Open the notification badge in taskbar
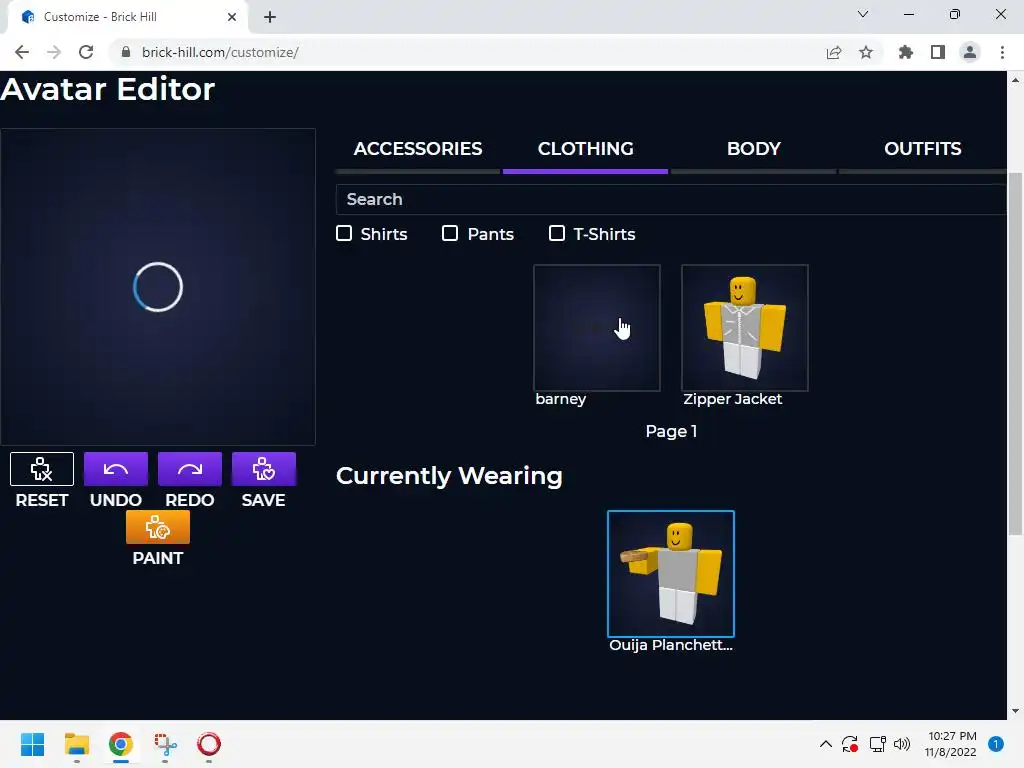Screen dimensions: 1024x768 [x=996, y=744]
